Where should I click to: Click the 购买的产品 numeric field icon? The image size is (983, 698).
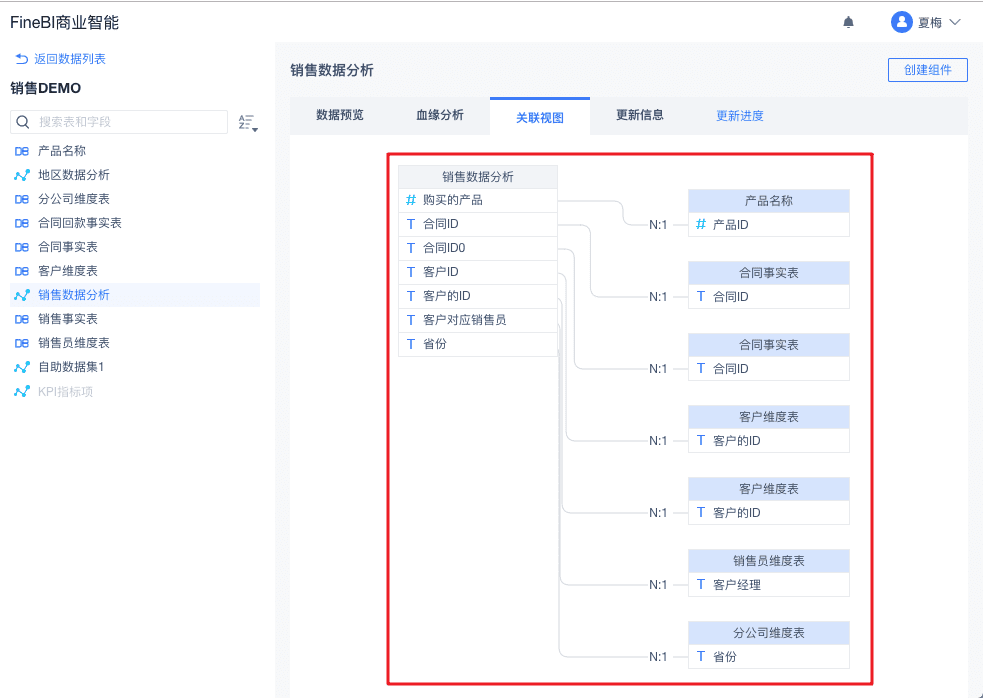[x=411, y=200]
